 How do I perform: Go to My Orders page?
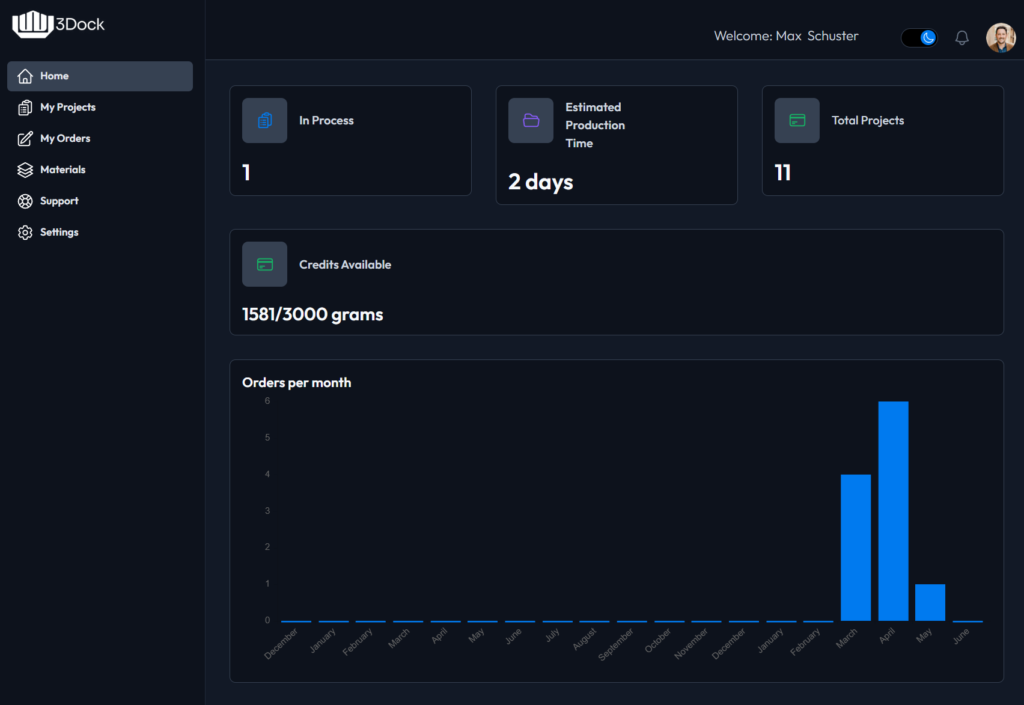[65, 138]
